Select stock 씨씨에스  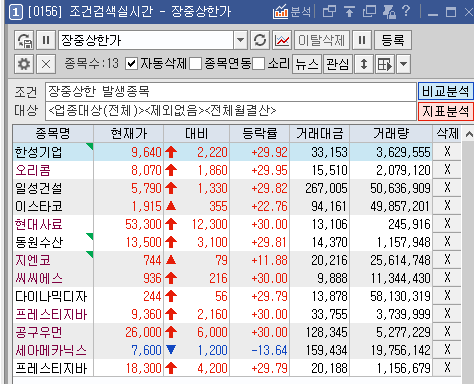pyautogui.click(x=39, y=278)
